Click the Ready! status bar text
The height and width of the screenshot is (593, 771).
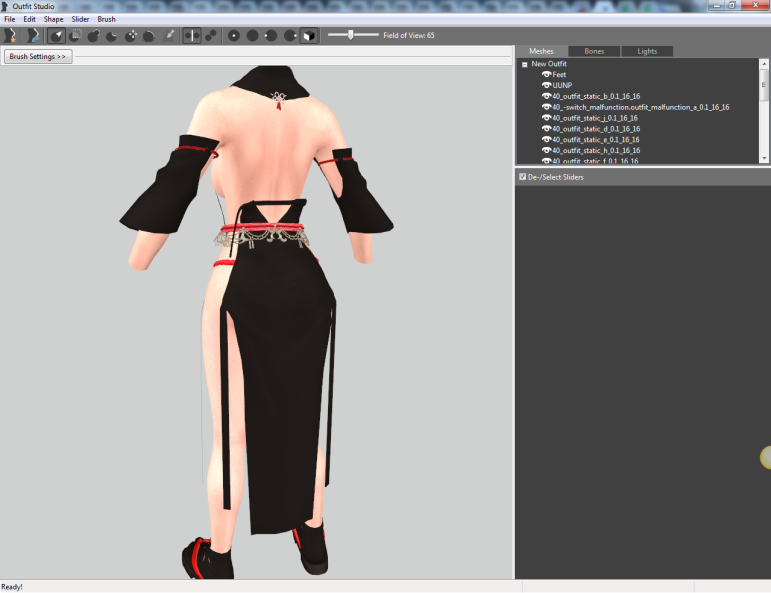point(12,587)
